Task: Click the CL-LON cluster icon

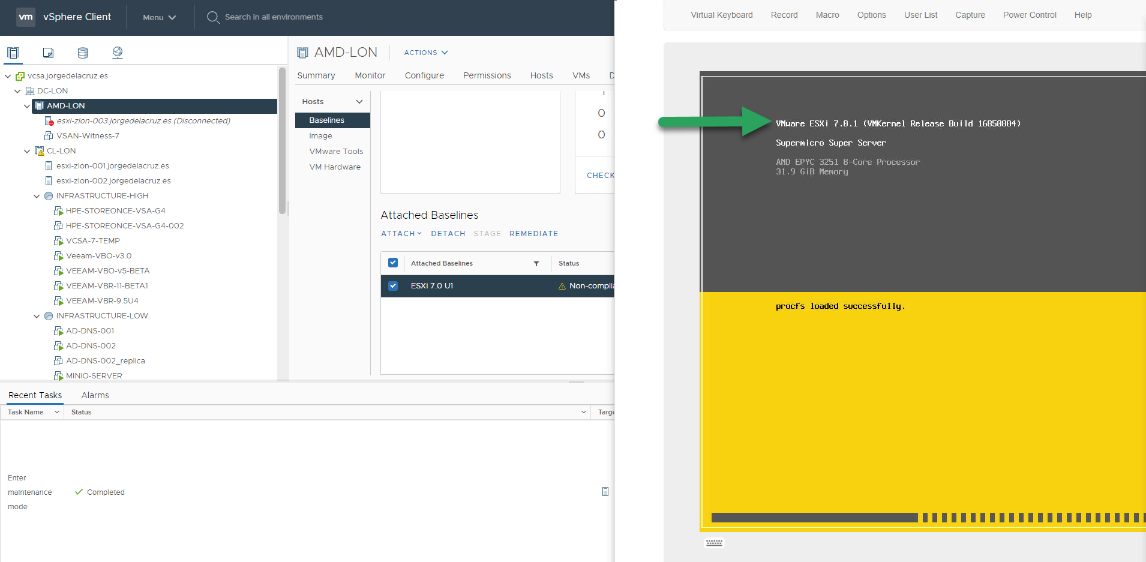Action: 39,151
